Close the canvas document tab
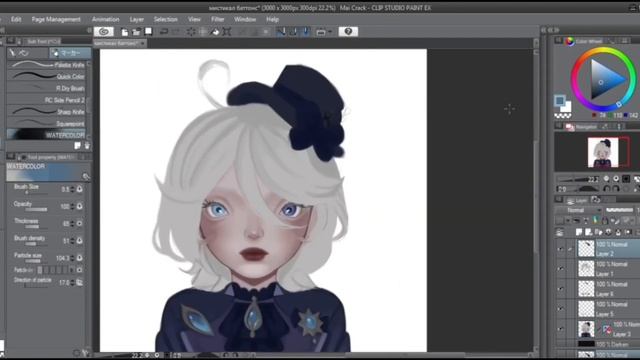640x360 pixels. click(142, 43)
